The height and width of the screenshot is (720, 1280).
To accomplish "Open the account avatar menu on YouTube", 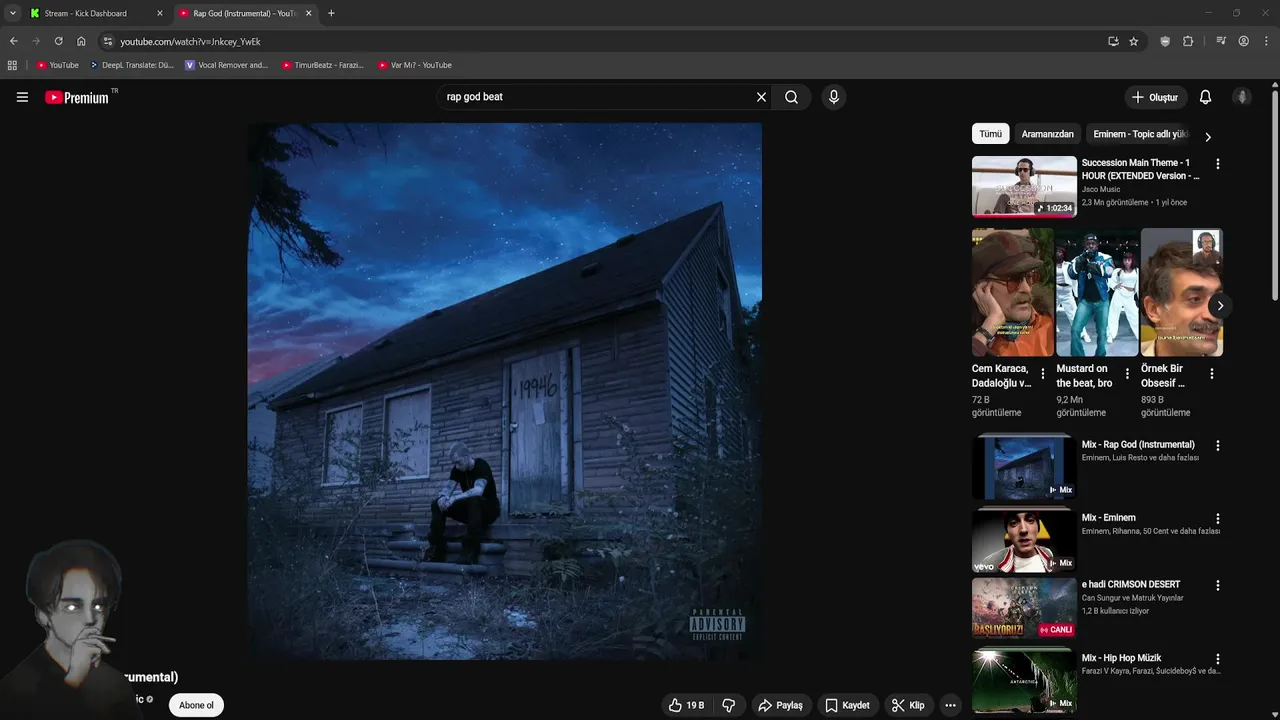I will (x=1242, y=97).
